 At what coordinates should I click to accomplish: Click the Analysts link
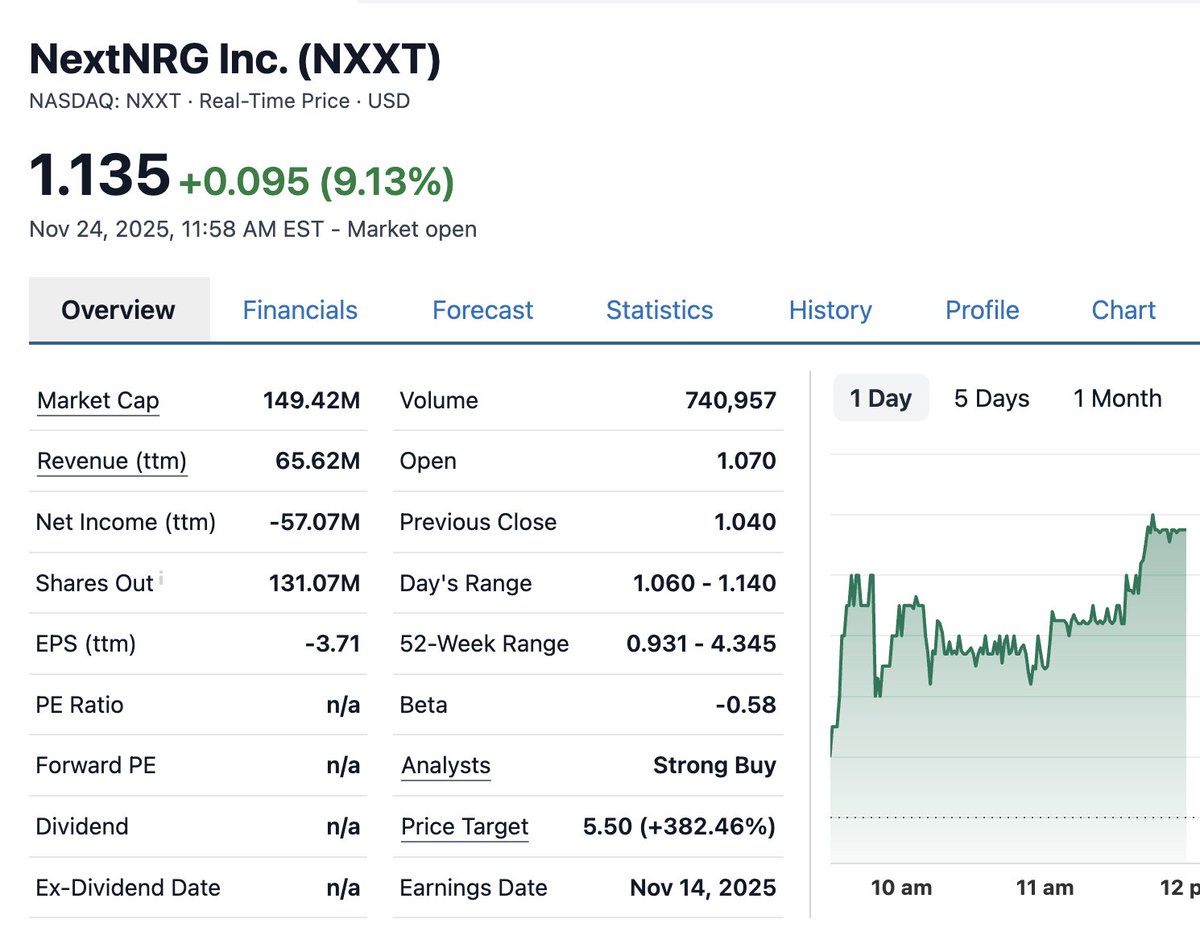(446, 766)
